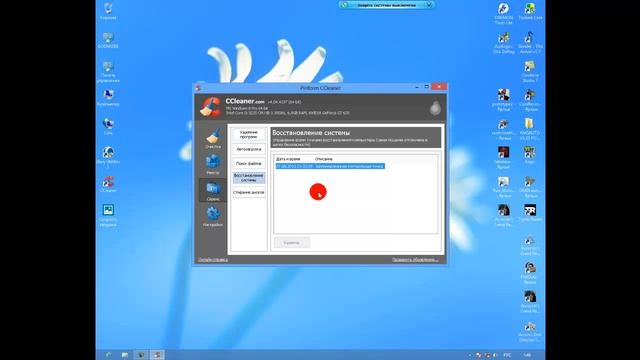Click the CCleaner taskbar button
This screenshot has width=640, height=360.
(x=157, y=355)
